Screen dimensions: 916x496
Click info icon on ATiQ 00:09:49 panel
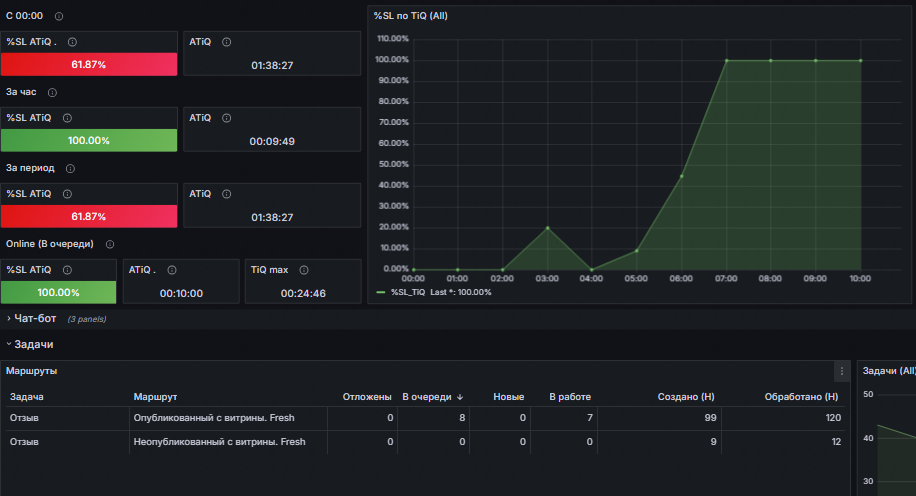coord(227,118)
